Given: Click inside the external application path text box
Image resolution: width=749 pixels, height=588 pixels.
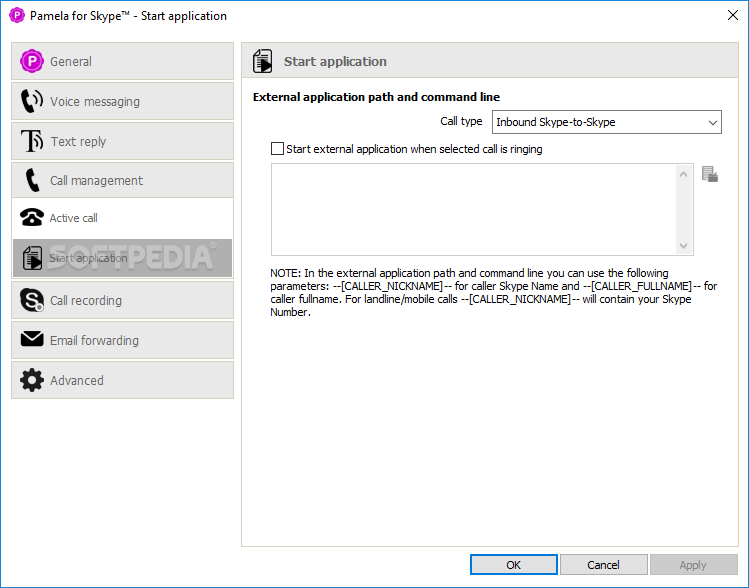Looking at the screenshot, I should 473,209.
